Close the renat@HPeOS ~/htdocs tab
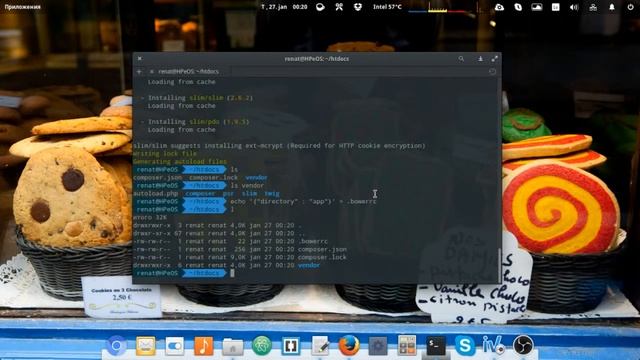This screenshot has height=360, width=640. click(x=151, y=71)
